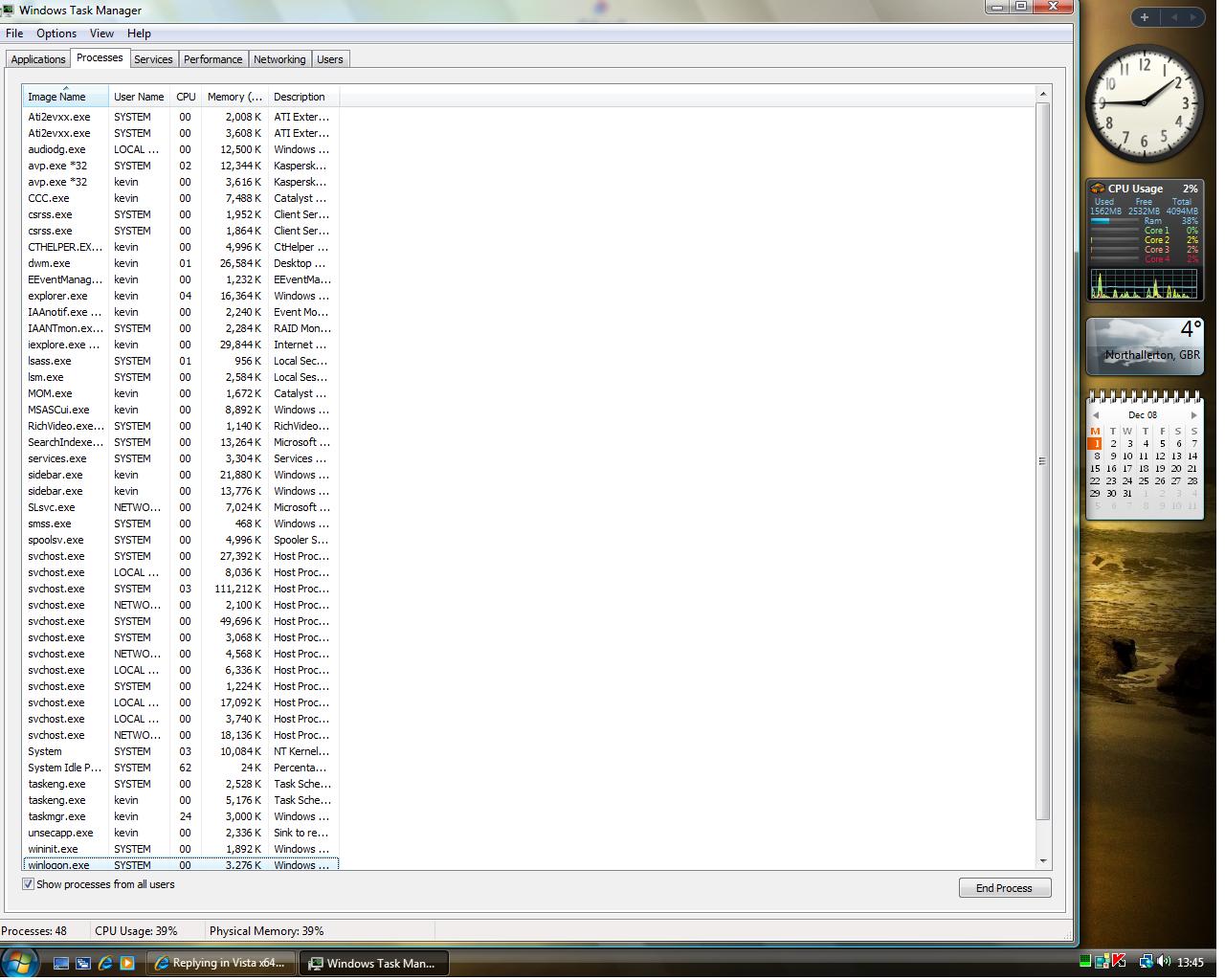Select the spoolsv.exe process row
1225x980 pixels.
(180, 540)
